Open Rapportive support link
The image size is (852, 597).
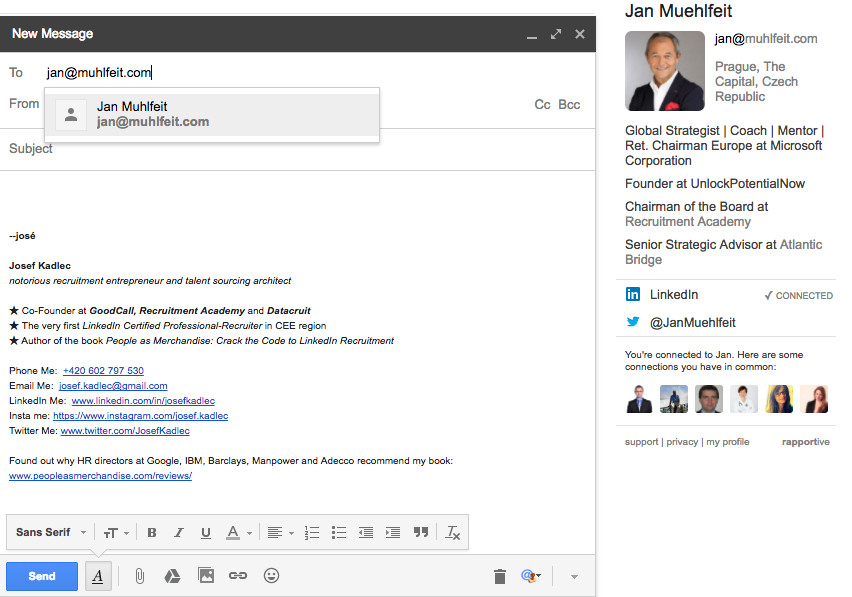(641, 442)
